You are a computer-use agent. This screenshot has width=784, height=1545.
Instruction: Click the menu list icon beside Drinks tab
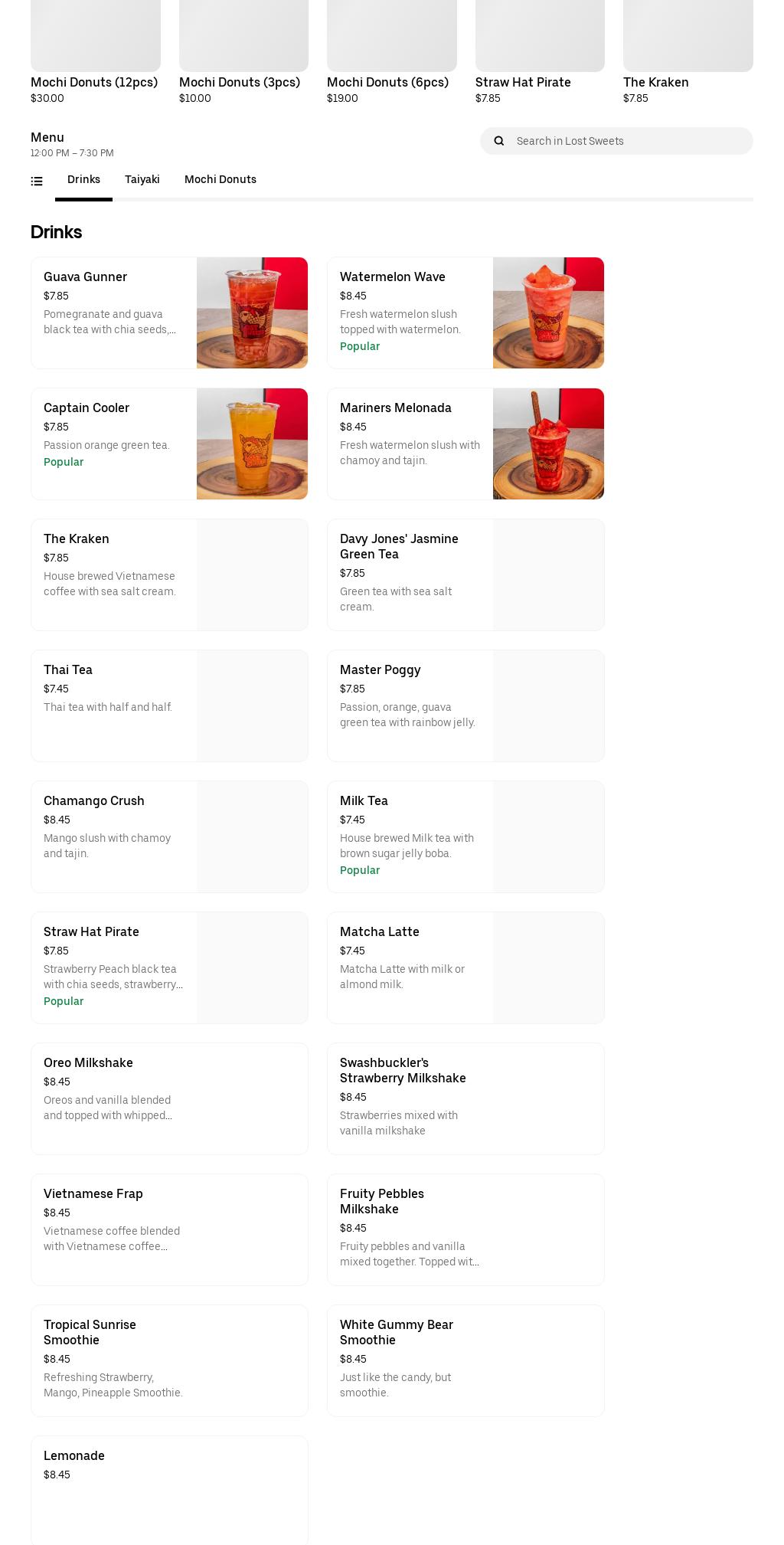point(37,181)
